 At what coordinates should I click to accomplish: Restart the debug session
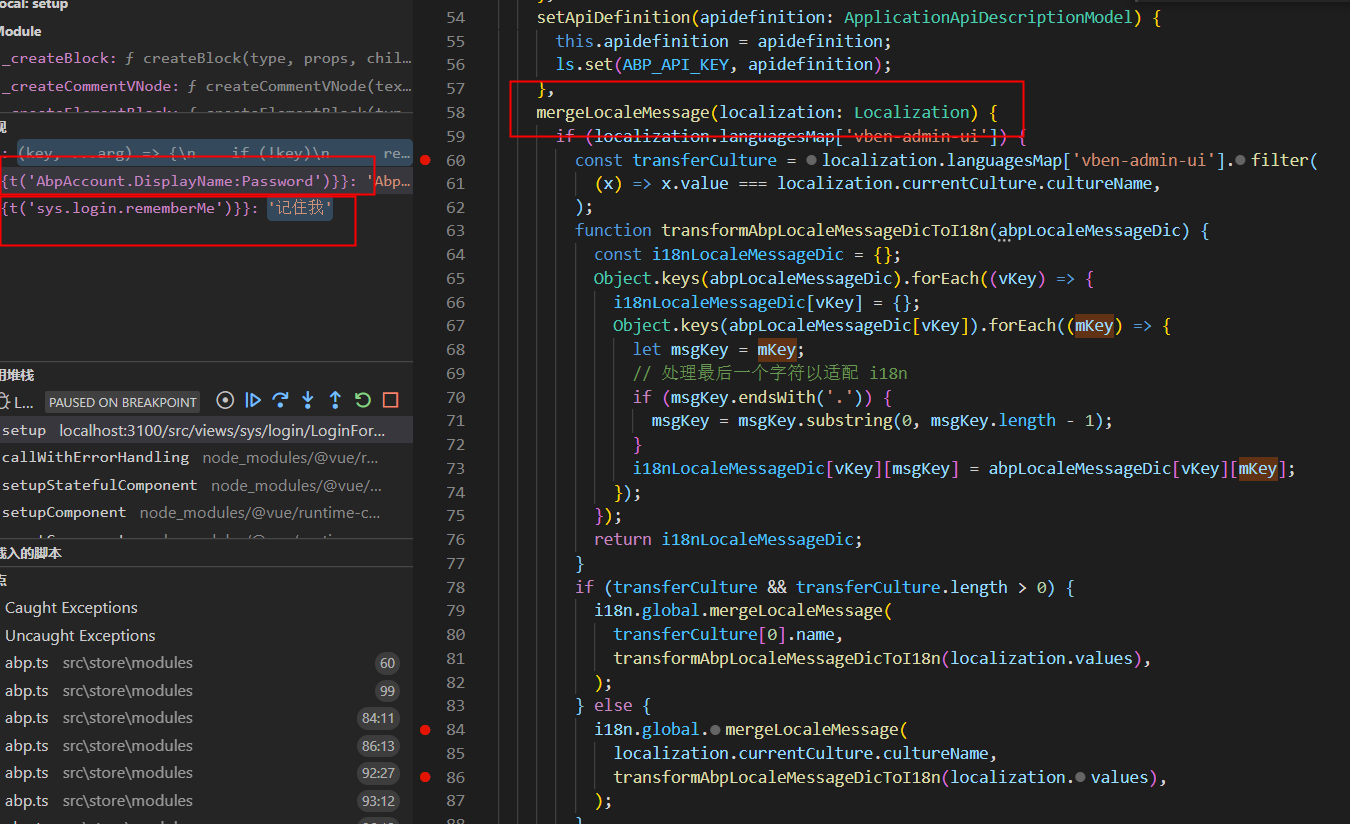(x=361, y=400)
